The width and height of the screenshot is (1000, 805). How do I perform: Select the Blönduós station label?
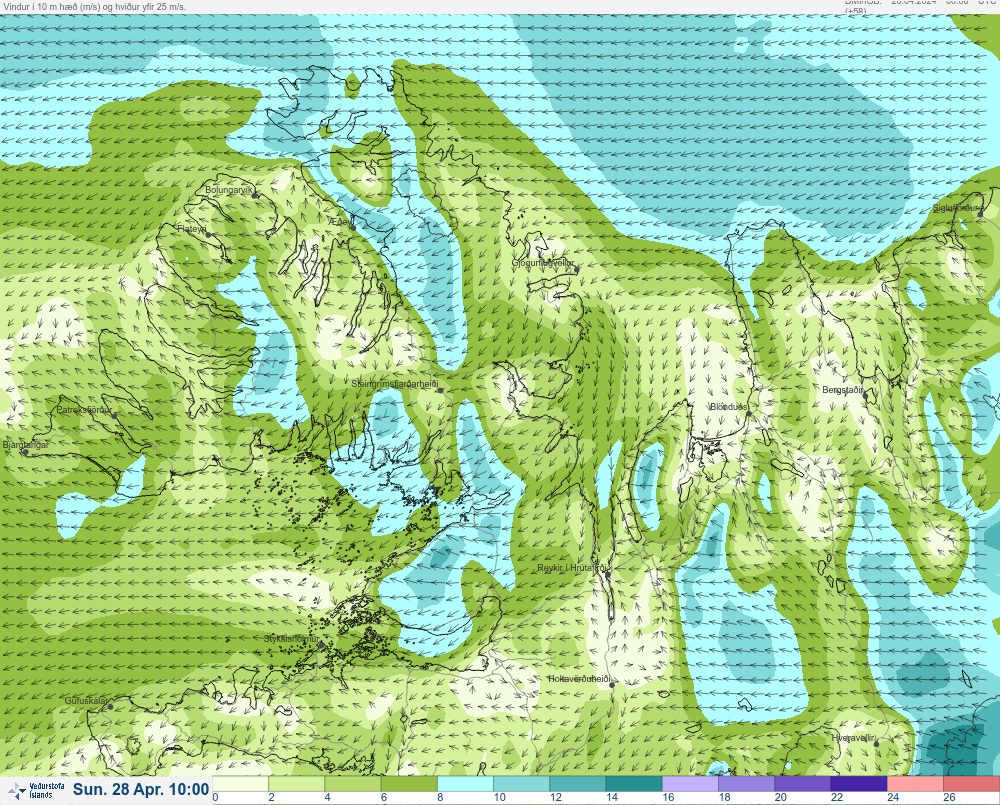(728, 407)
